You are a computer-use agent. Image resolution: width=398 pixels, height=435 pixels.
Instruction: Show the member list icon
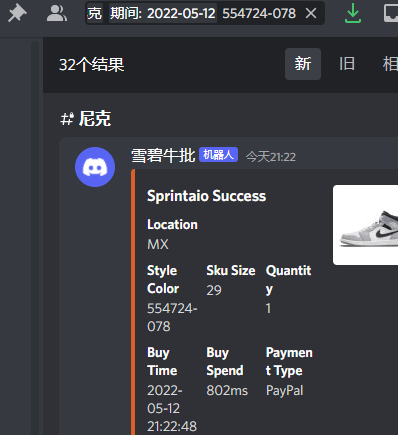(x=57, y=14)
